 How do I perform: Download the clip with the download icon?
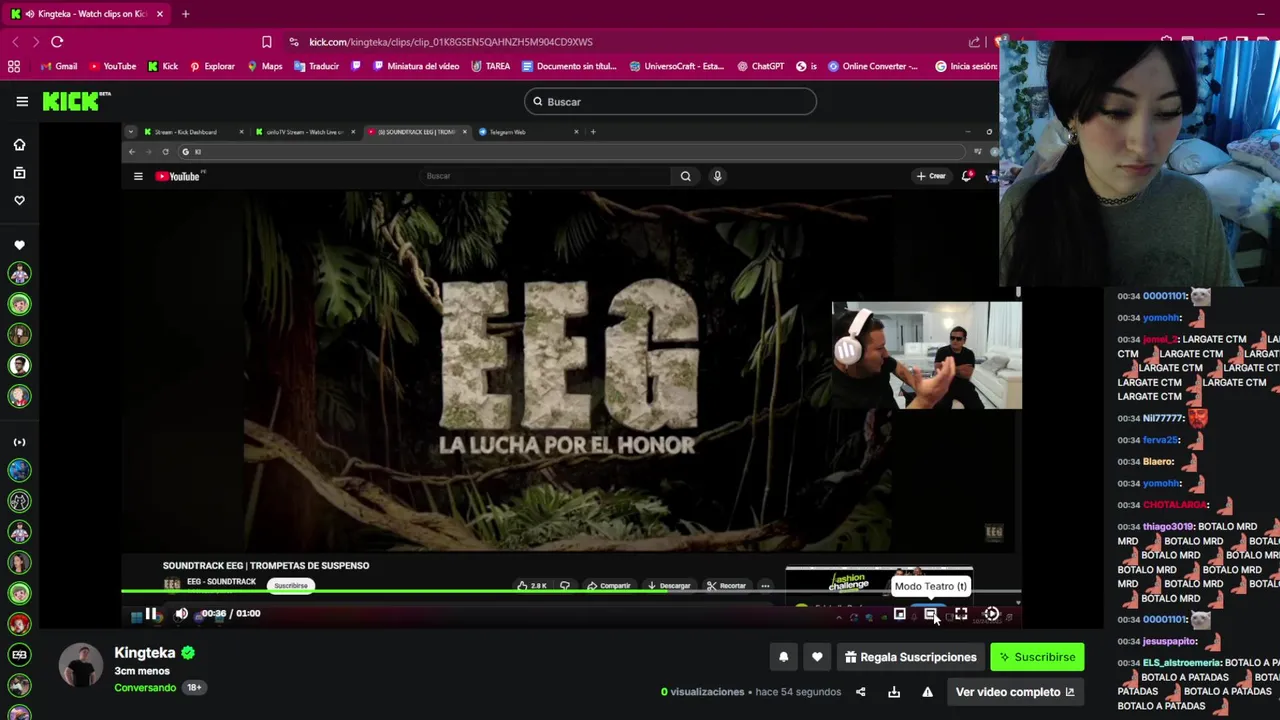click(894, 692)
